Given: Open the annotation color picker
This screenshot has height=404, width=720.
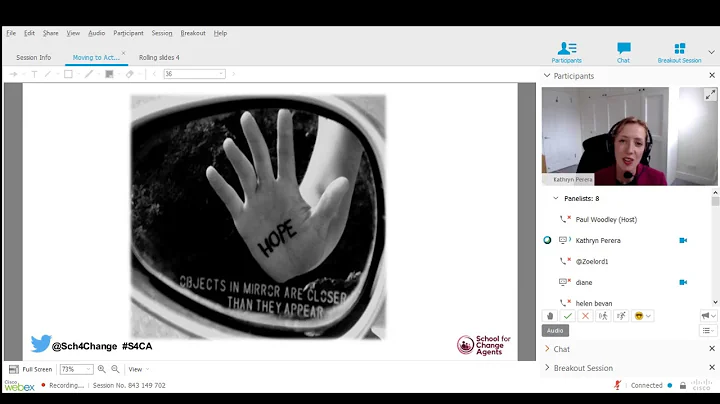Looking at the screenshot, I should [109, 74].
